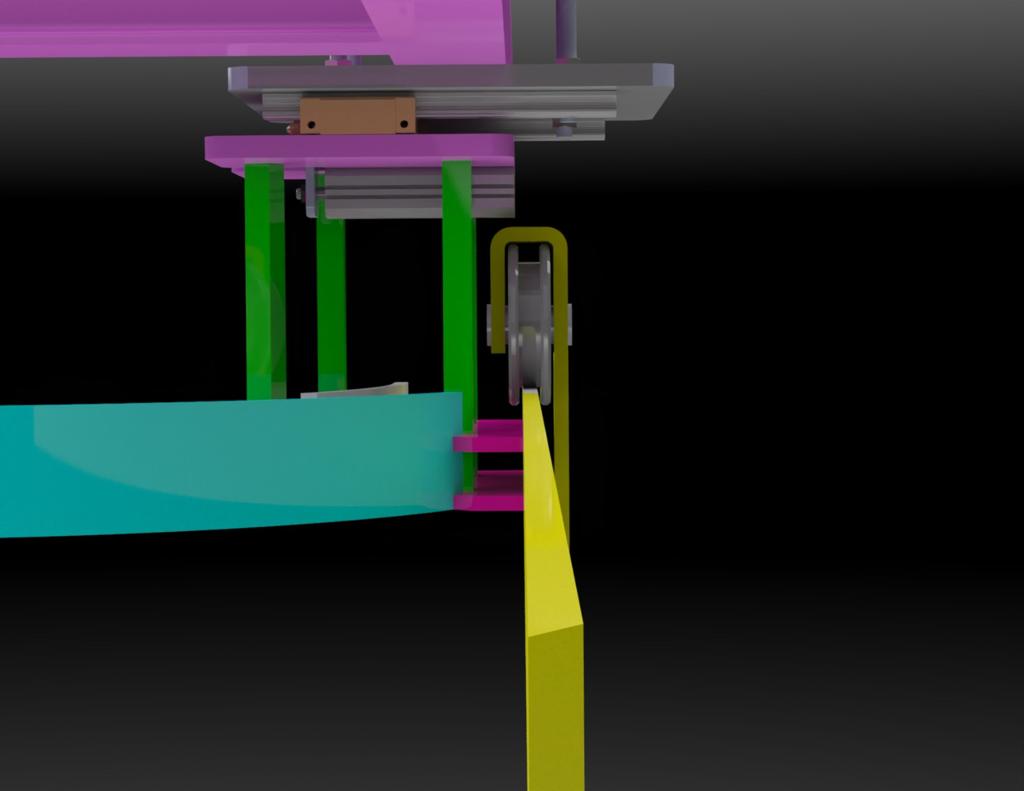Image resolution: width=1024 pixels, height=791 pixels.
Task: Select the rightmost green column
Action: (x=459, y=290)
